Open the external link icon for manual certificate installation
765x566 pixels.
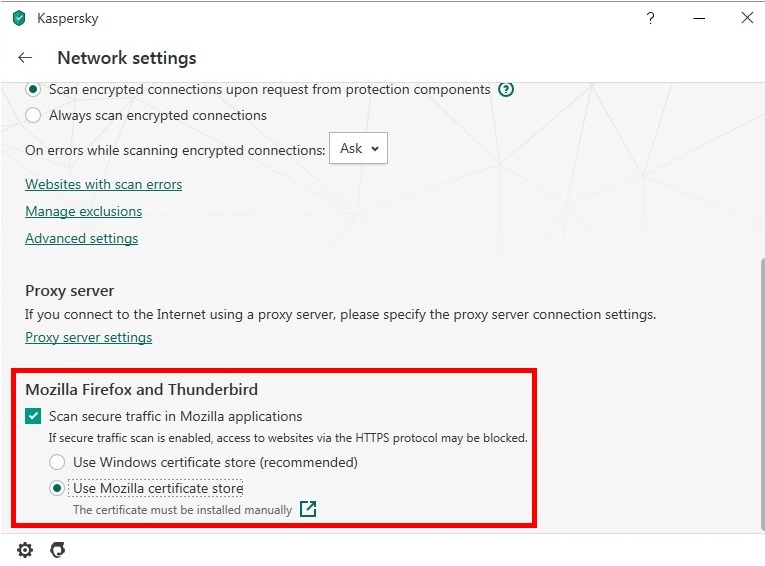pos(308,509)
